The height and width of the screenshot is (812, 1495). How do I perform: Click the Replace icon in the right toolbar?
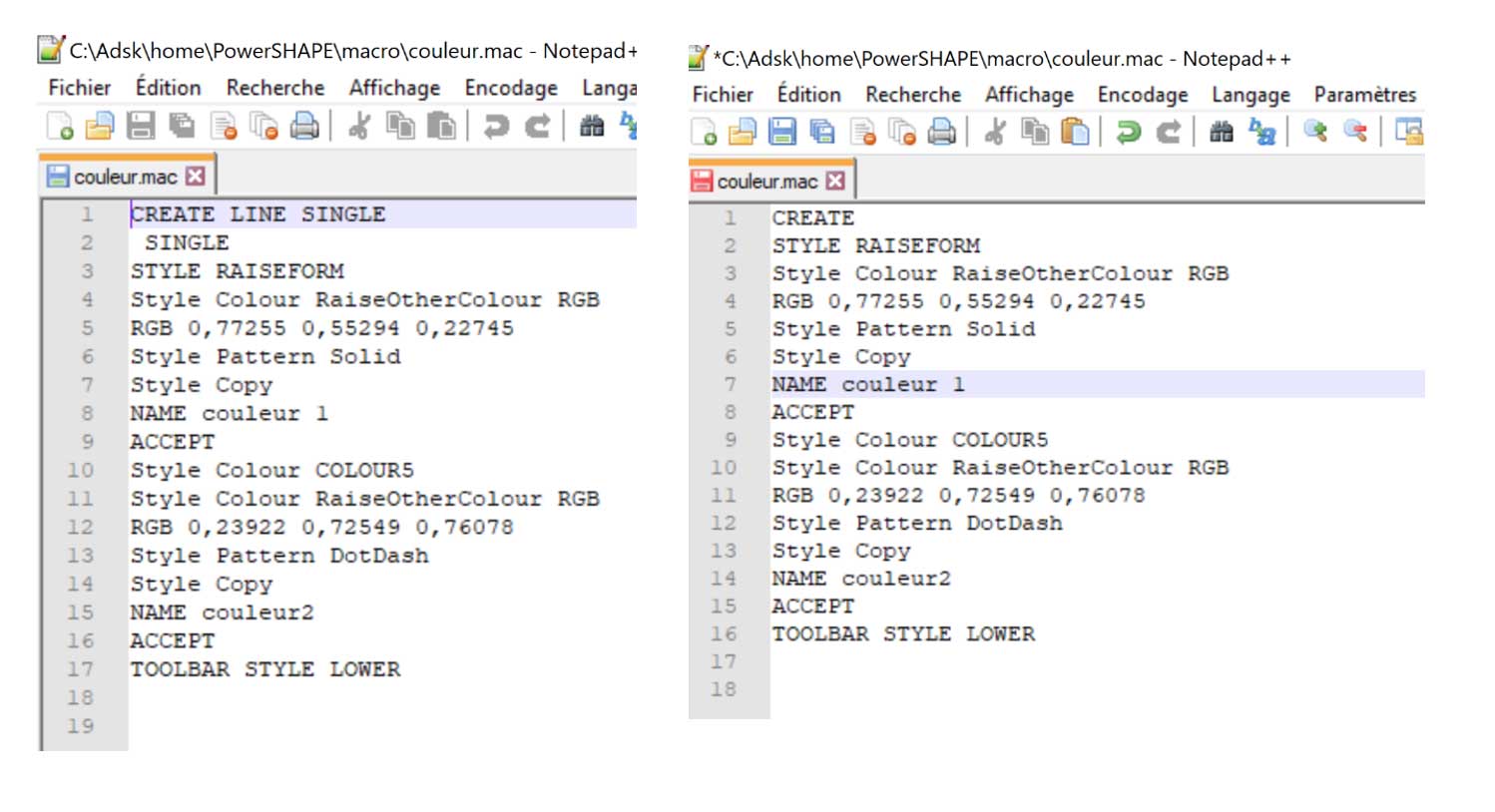coord(1262,132)
